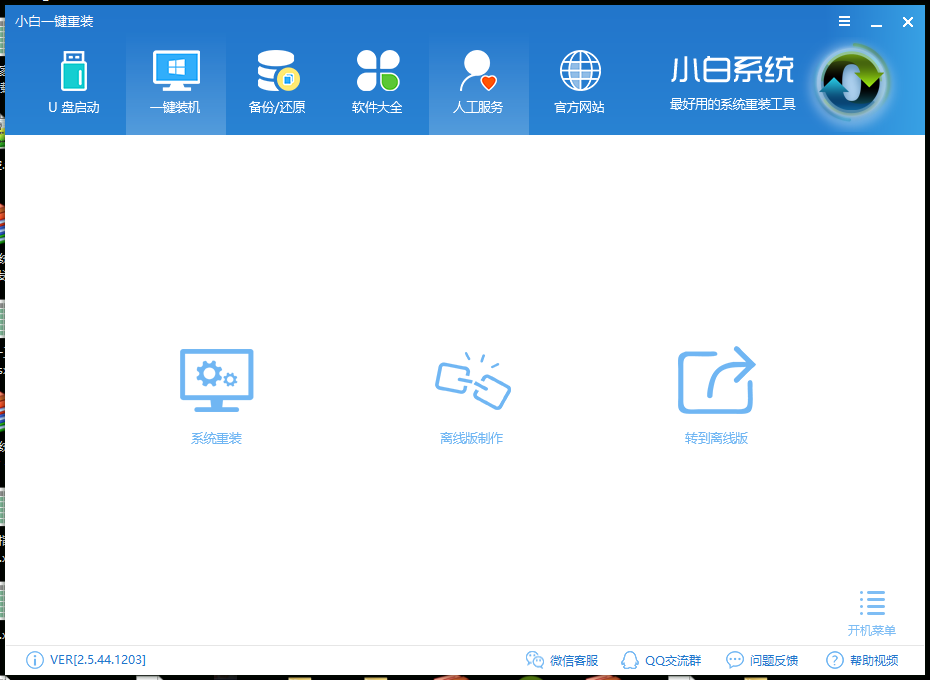
Task: Click the version info VER[2.5.44.1203]
Action: [95, 660]
